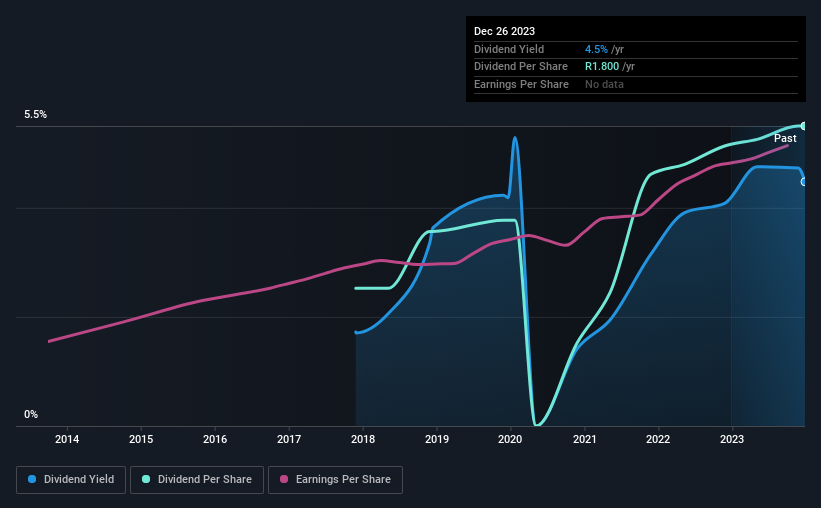Click the 2014 label on the x-axis

[67, 439]
